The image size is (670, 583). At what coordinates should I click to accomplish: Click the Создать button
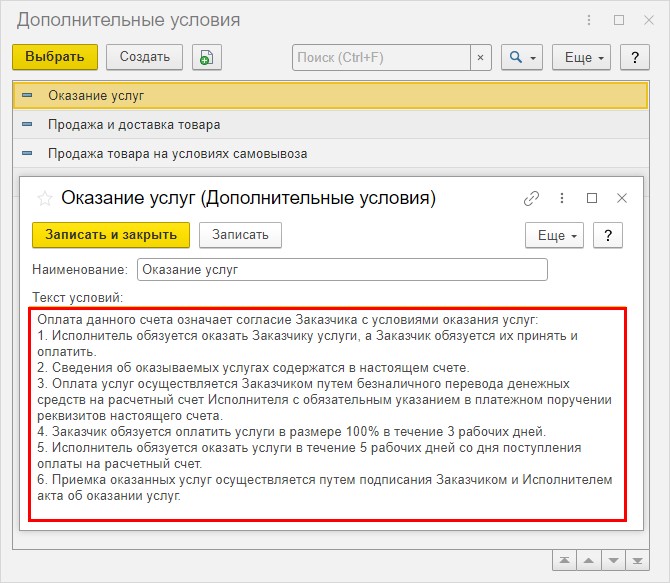144,57
